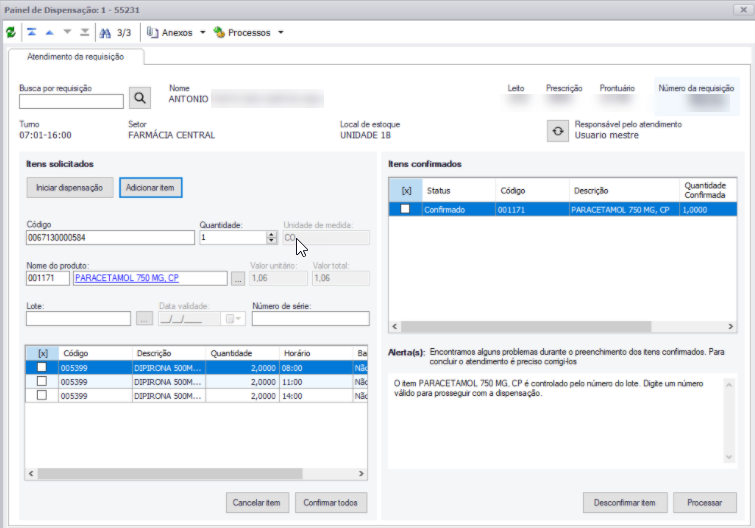Viewport: 755px width, 528px height.
Task: Click the Quantidade input field
Action: click(x=233, y=237)
